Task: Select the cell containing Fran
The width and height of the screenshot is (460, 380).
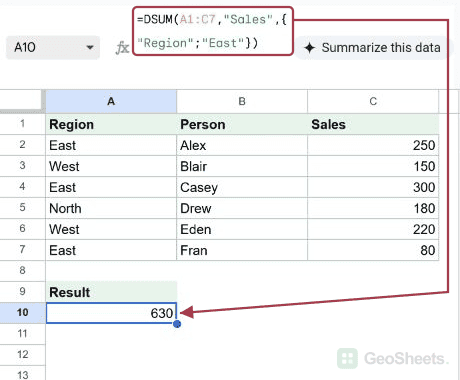Action: [x=242, y=250]
